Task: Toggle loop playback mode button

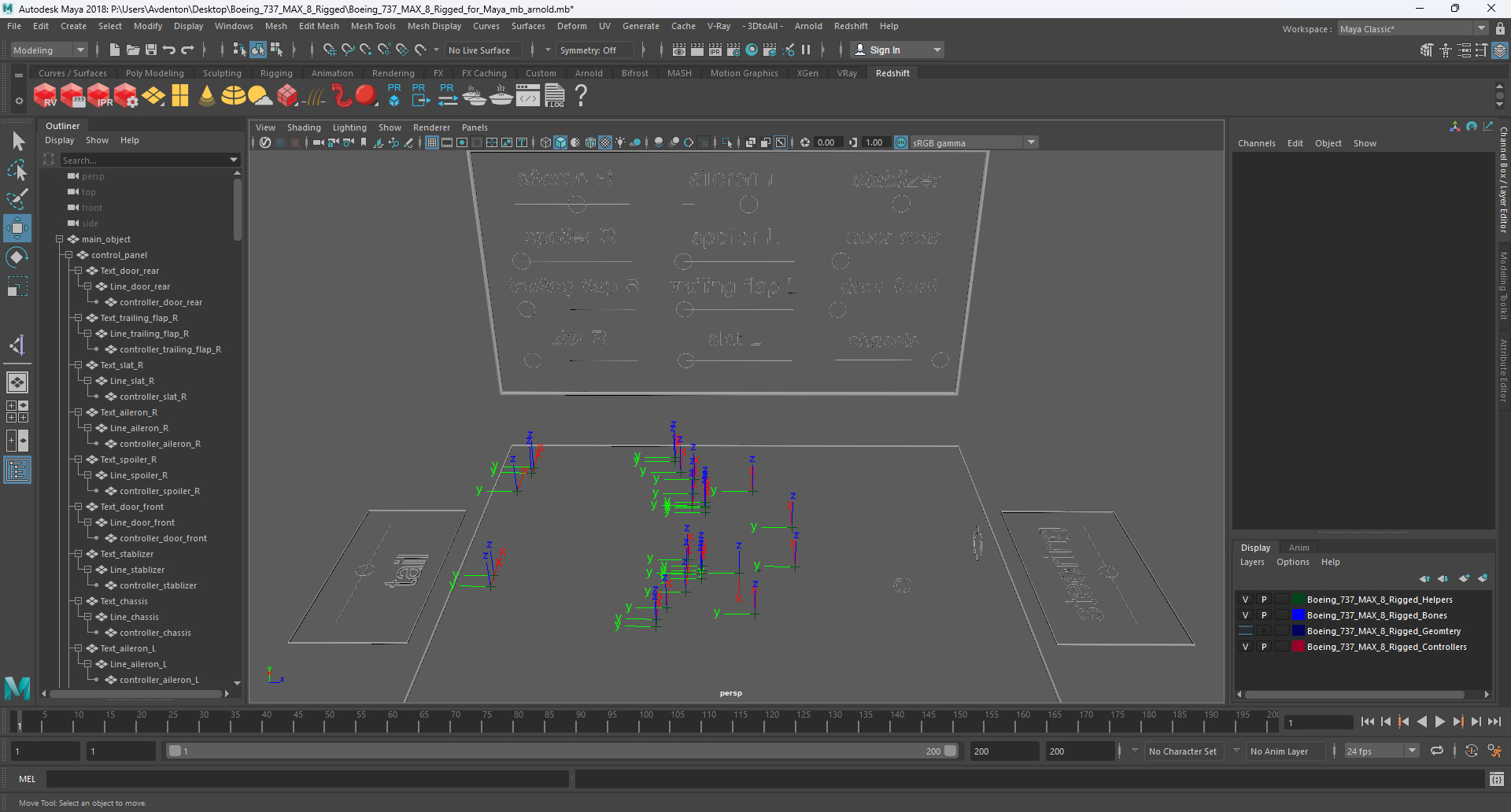Action: click(1437, 751)
